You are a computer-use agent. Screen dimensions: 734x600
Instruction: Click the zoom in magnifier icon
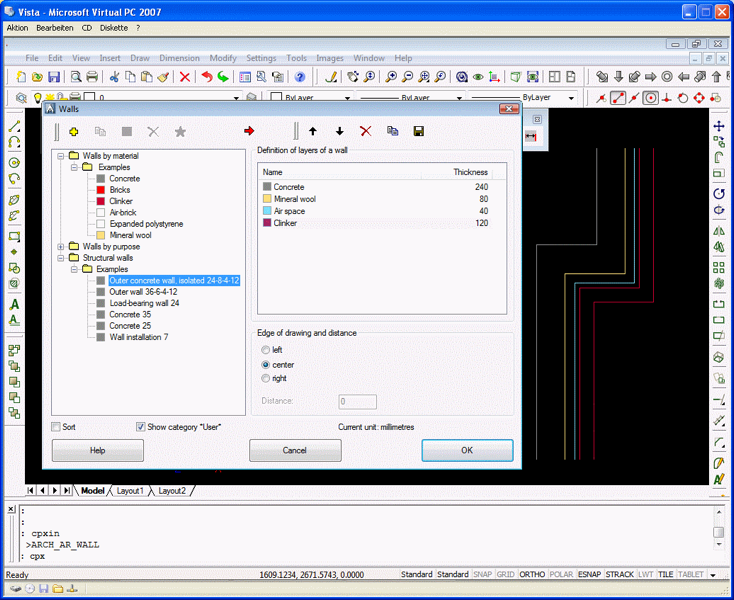coord(391,77)
